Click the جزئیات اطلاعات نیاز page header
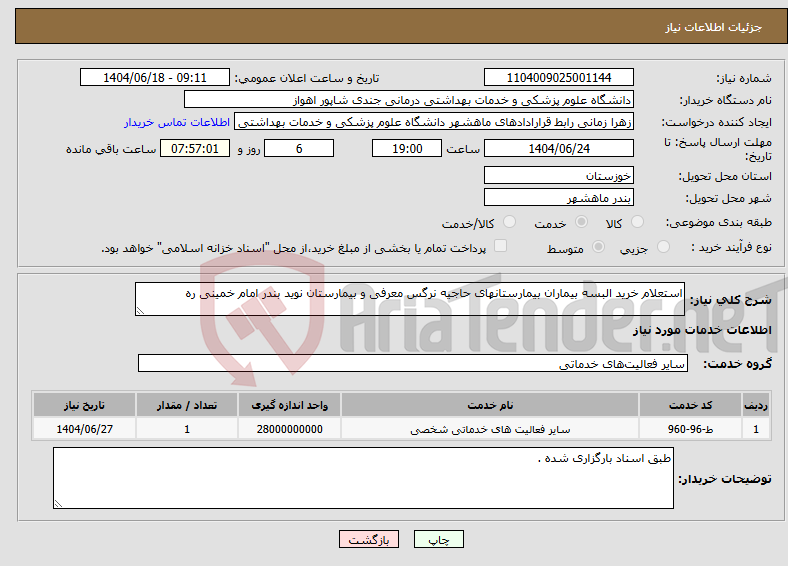Image resolution: width=788 pixels, height=566 pixels. pos(713,27)
